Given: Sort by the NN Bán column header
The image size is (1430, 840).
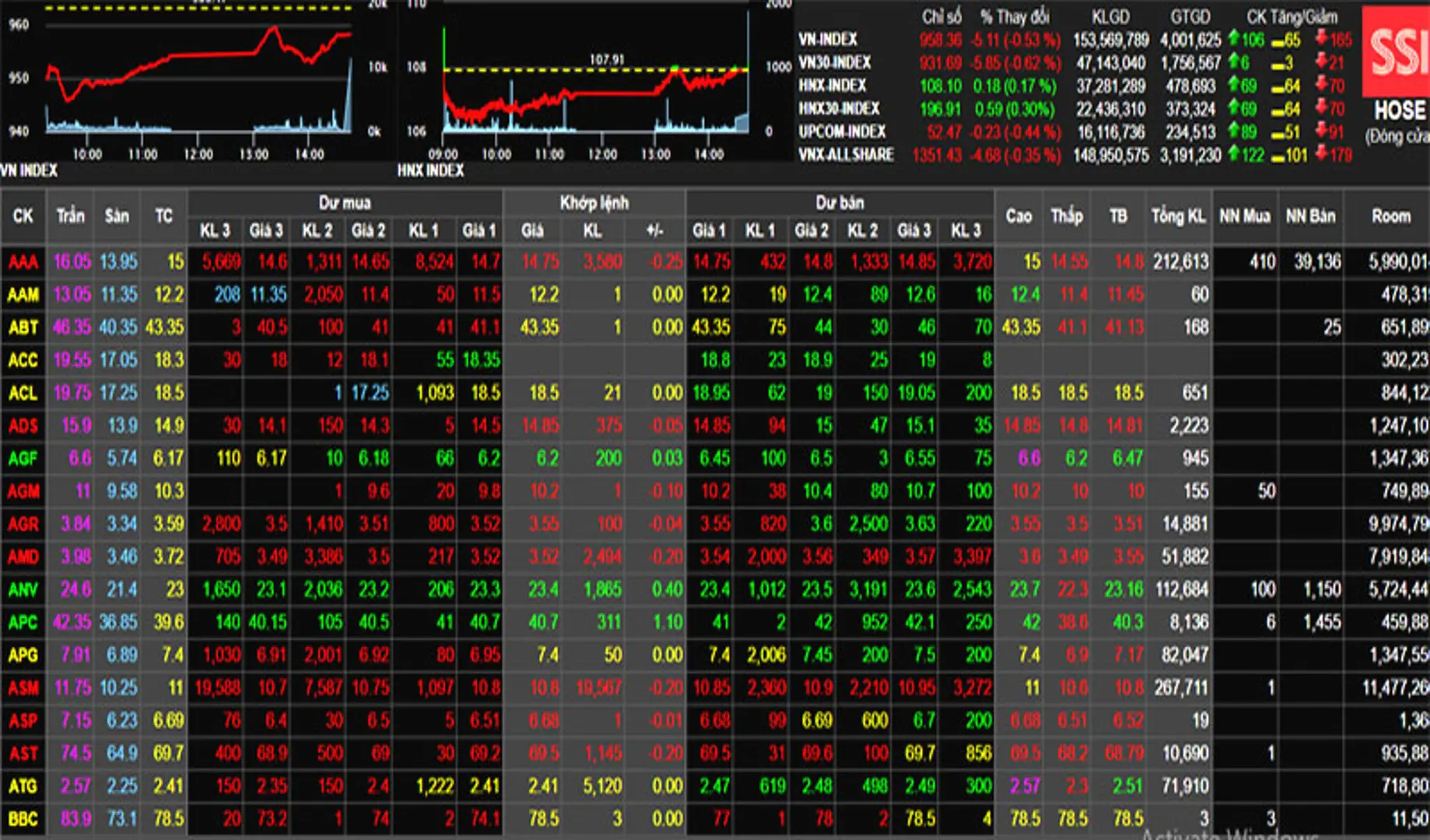Looking at the screenshot, I should [1310, 215].
